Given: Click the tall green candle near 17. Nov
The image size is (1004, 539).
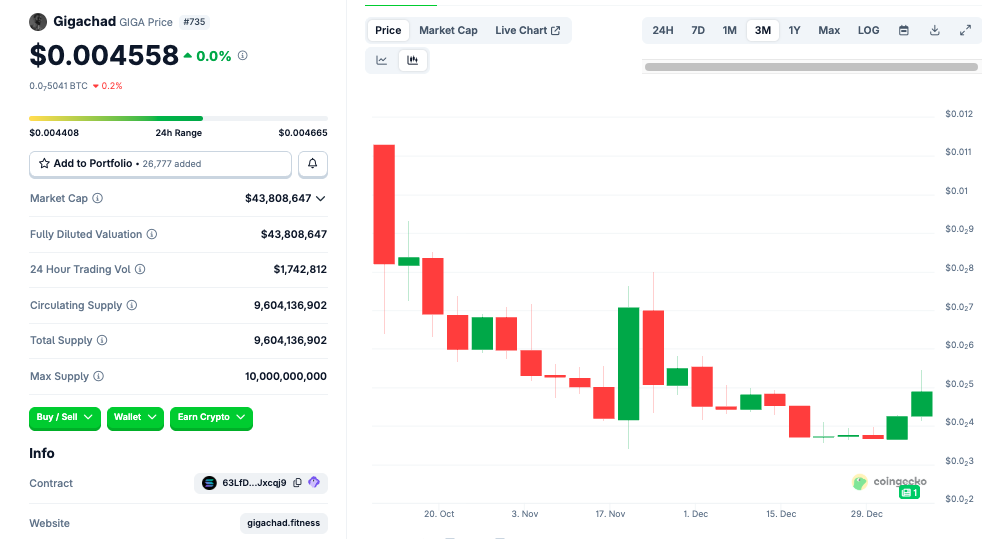Looking at the screenshot, I should [x=629, y=364].
